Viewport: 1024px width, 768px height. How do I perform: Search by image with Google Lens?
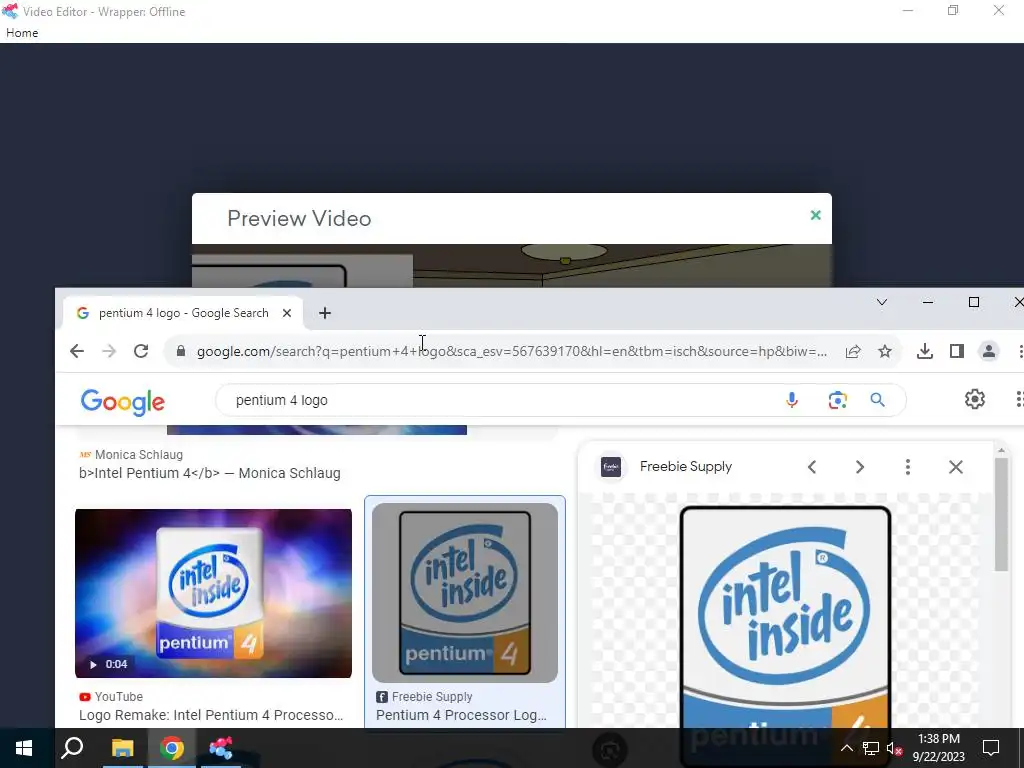tap(837, 400)
